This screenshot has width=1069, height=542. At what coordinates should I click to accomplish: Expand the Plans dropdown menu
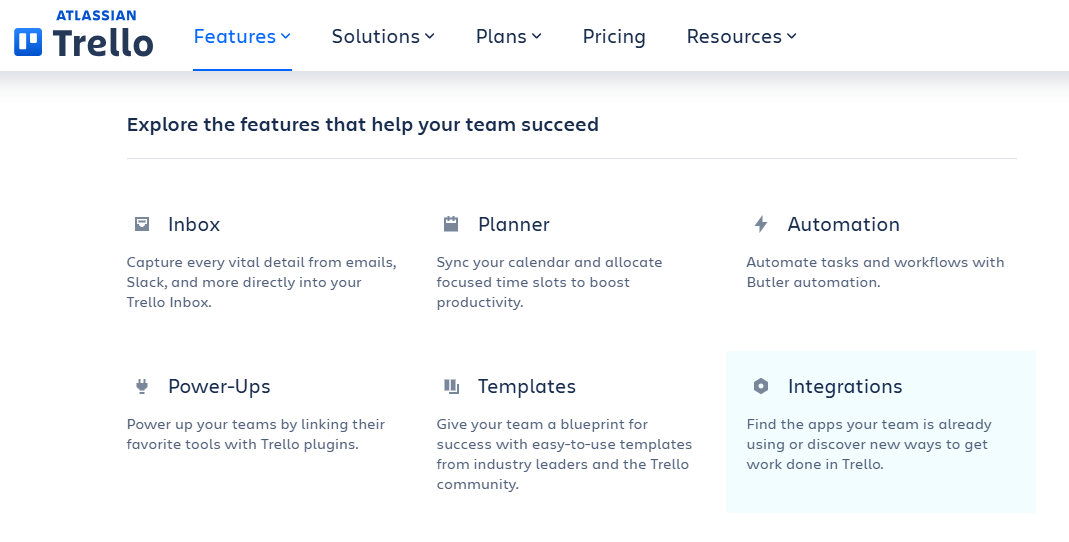coord(509,36)
